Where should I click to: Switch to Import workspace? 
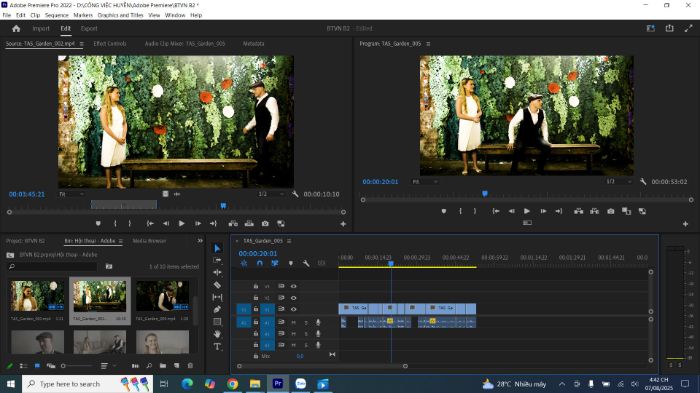pyautogui.click(x=41, y=29)
